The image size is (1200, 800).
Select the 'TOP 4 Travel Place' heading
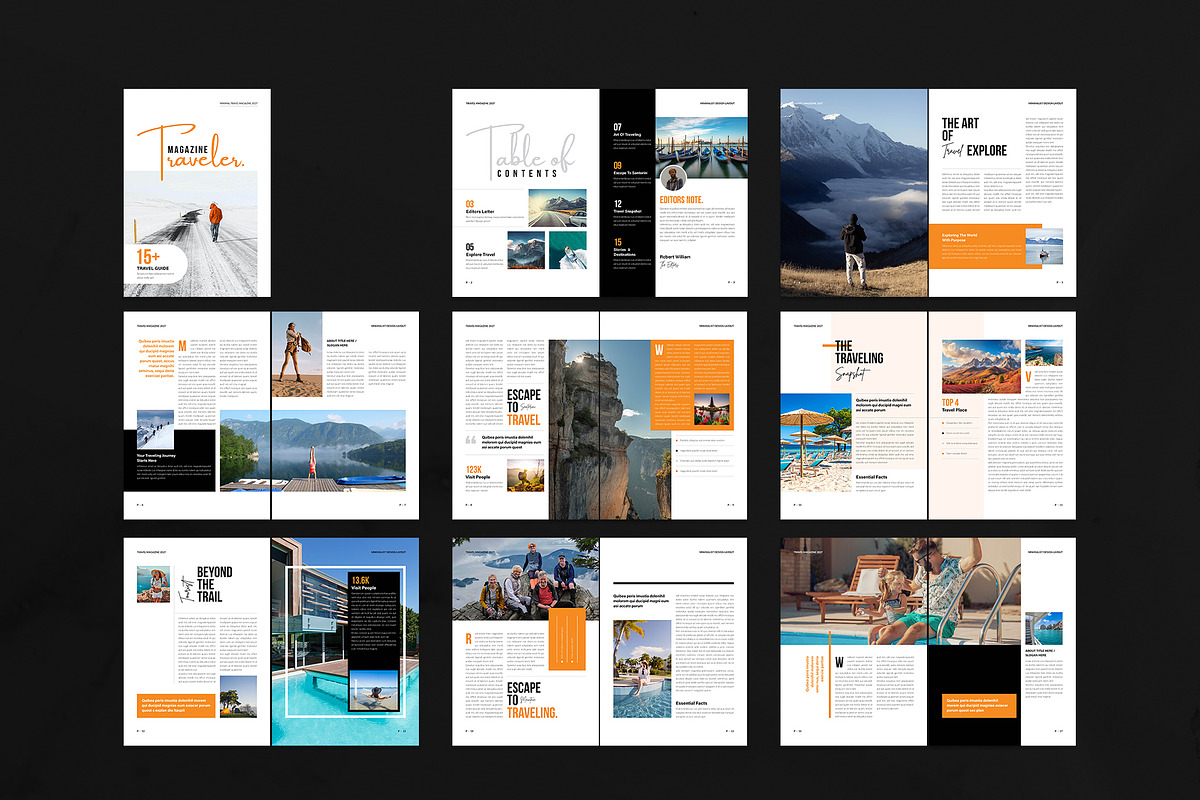coord(954,405)
